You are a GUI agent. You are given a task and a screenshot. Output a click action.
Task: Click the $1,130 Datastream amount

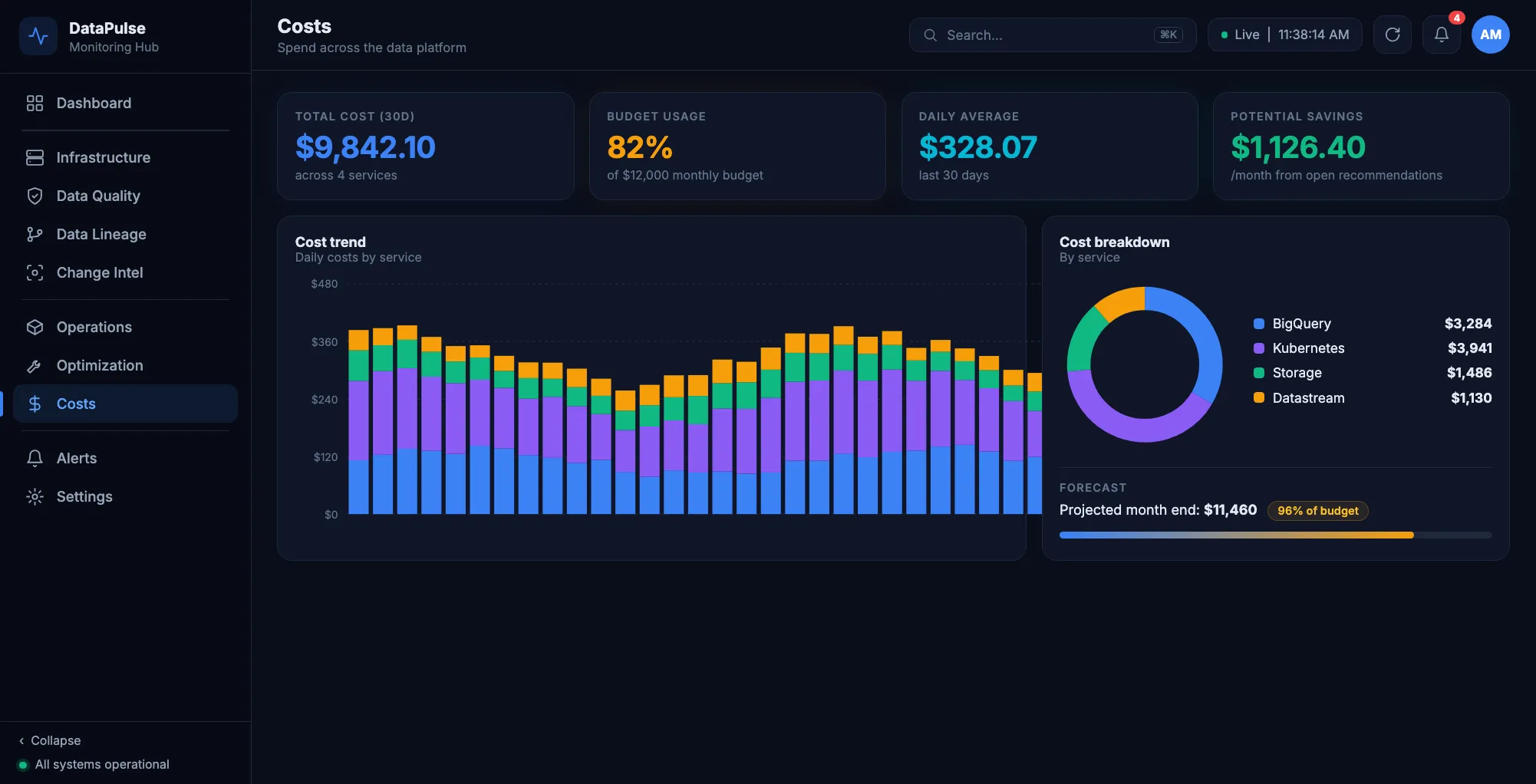[x=1471, y=398]
